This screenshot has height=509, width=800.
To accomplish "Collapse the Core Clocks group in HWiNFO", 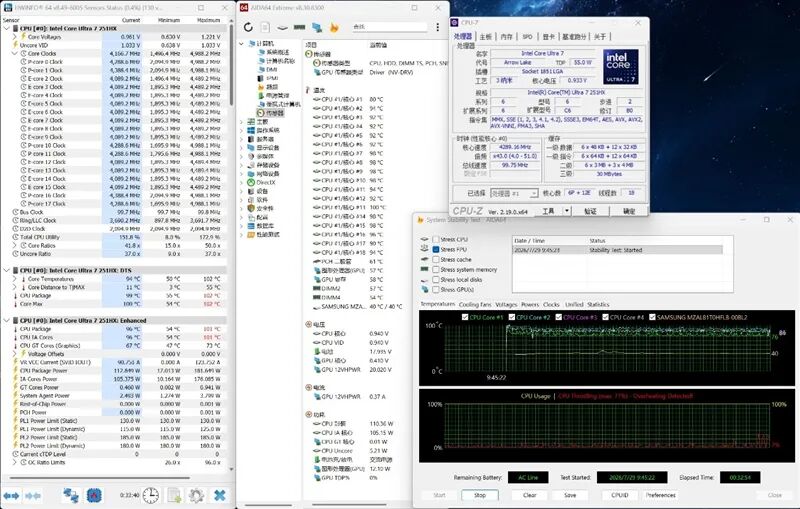I will (x=15, y=54).
